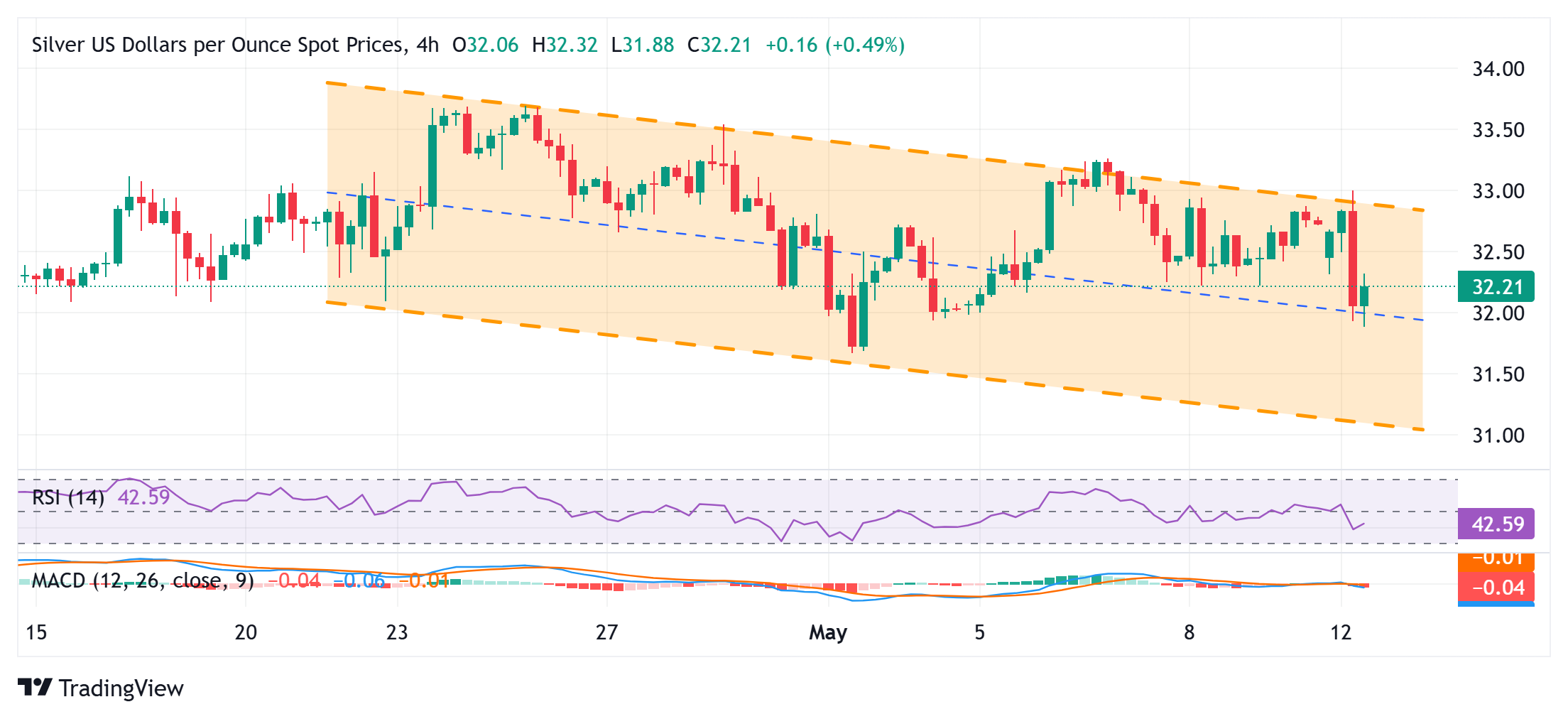Click the purple RSI 42.59 value tag
The image size is (1568, 719).
tap(1496, 524)
